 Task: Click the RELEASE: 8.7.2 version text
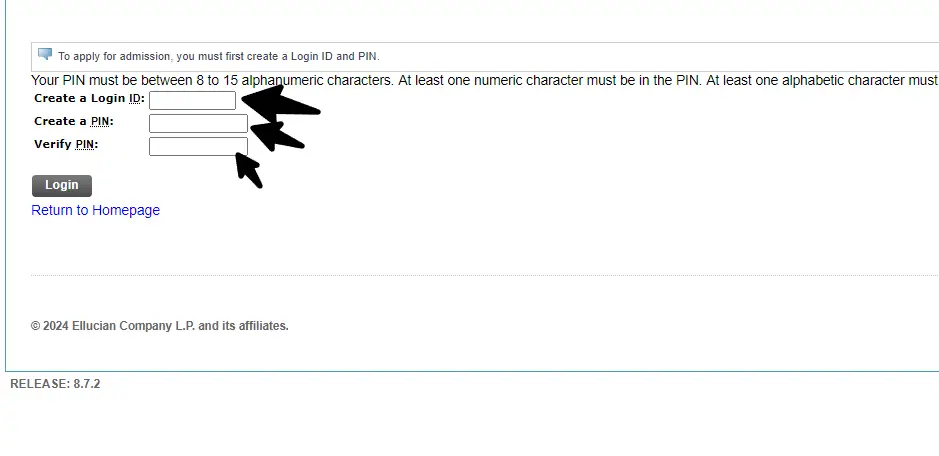(55, 384)
